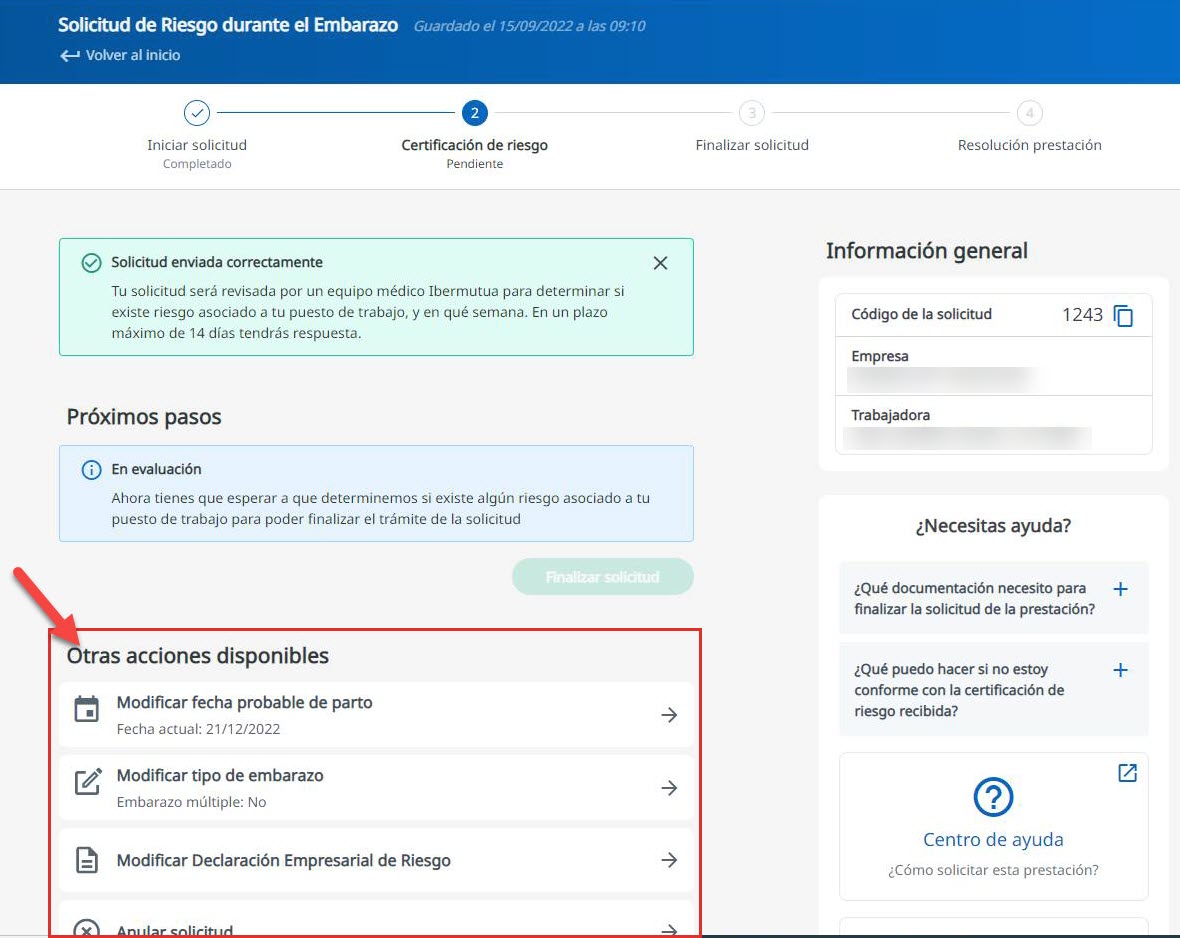
Task: Go to step 1 Iniciar solicitud
Action: (197, 113)
